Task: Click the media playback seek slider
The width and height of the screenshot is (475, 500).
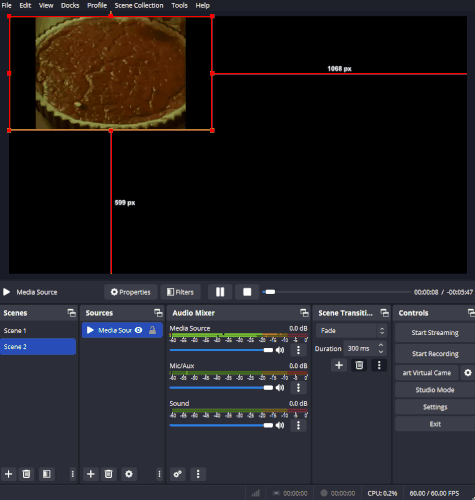Action: click(x=337, y=292)
